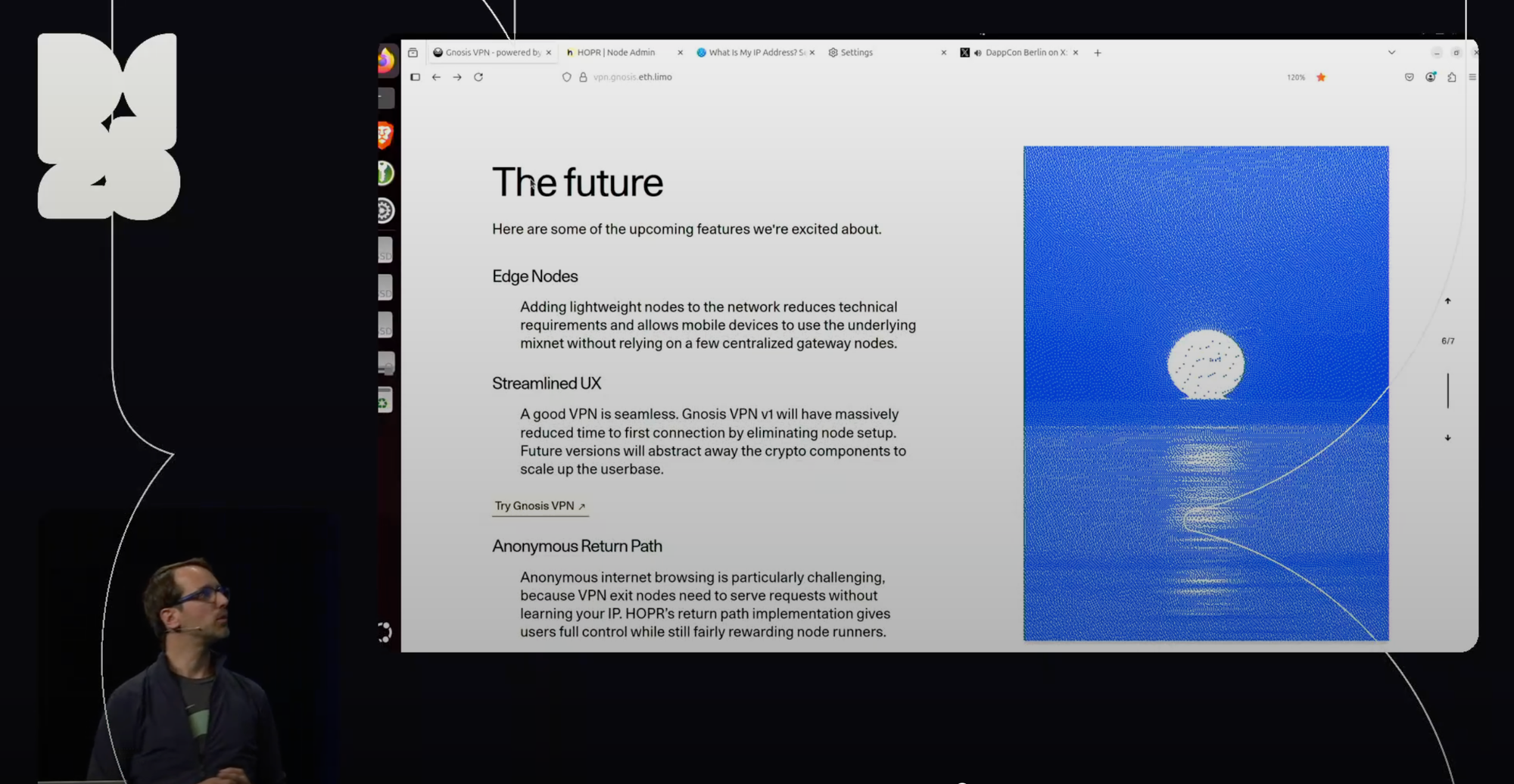Click the 'Streamlined UX' heading
The height and width of the screenshot is (784, 1514).
tap(547, 384)
